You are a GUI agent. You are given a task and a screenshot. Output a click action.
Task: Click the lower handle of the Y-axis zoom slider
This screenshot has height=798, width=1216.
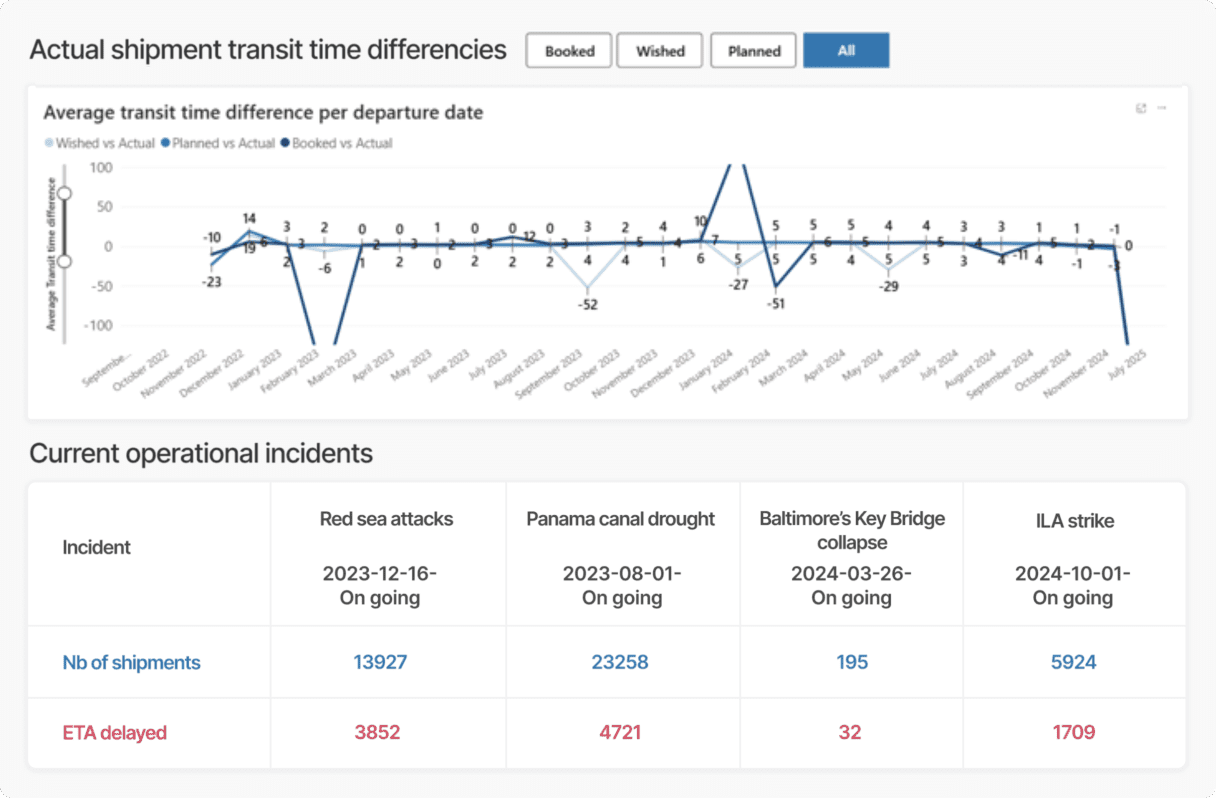click(65, 262)
